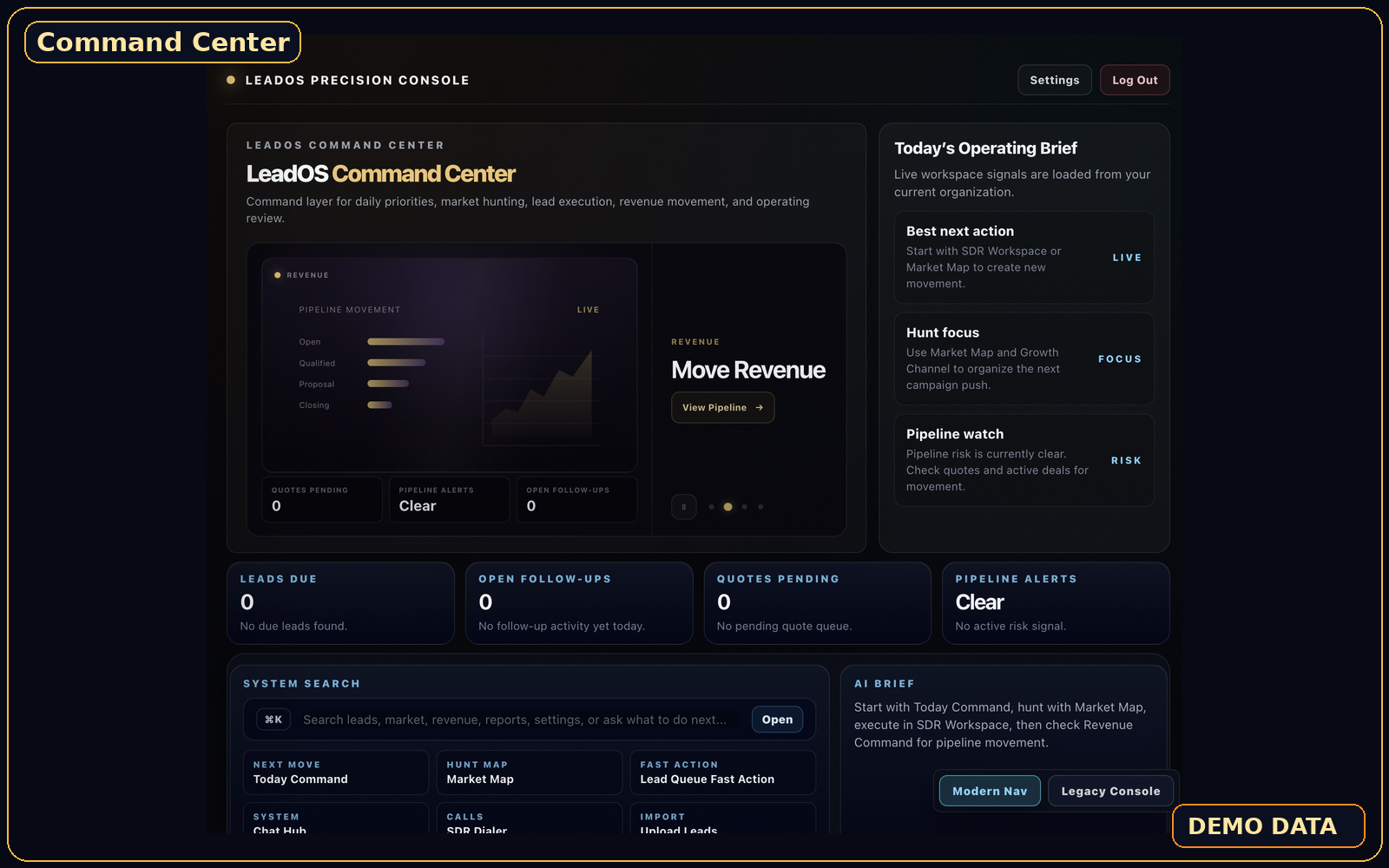The height and width of the screenshot is (868, 1389).
Task: Click 'No pending quote queue.' text
Action: coord(784,626)
